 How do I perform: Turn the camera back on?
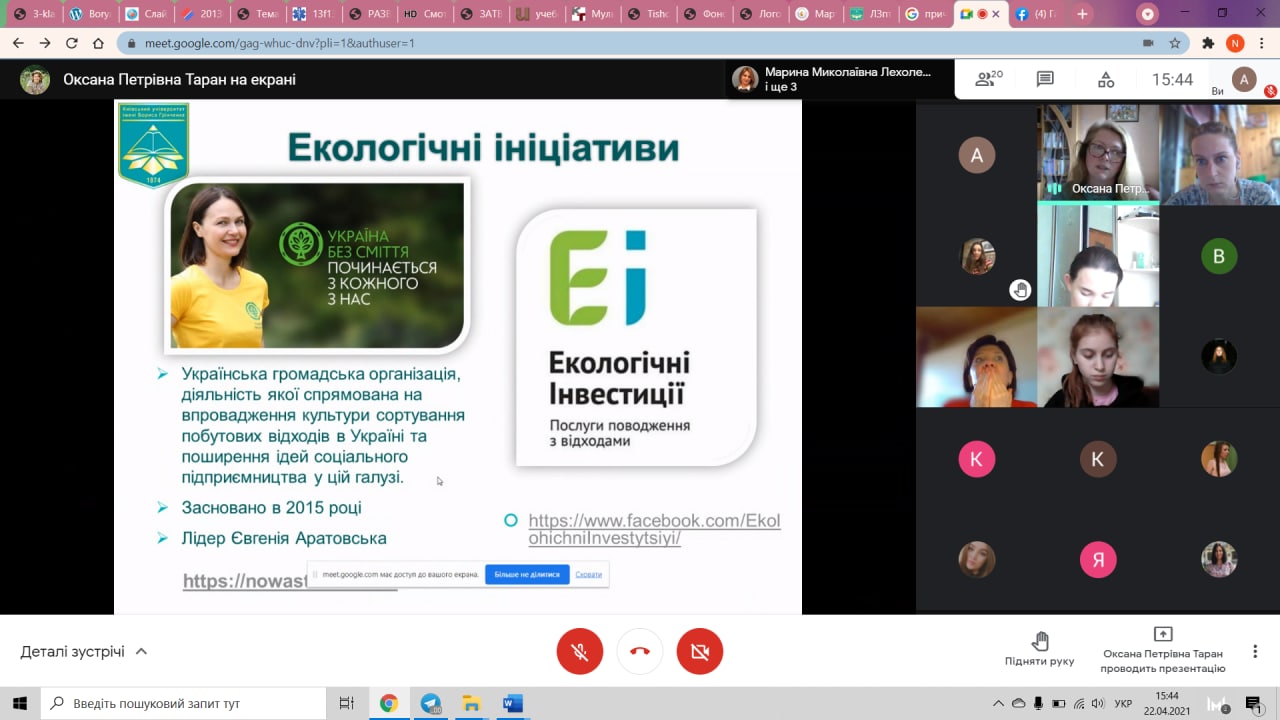700,652
